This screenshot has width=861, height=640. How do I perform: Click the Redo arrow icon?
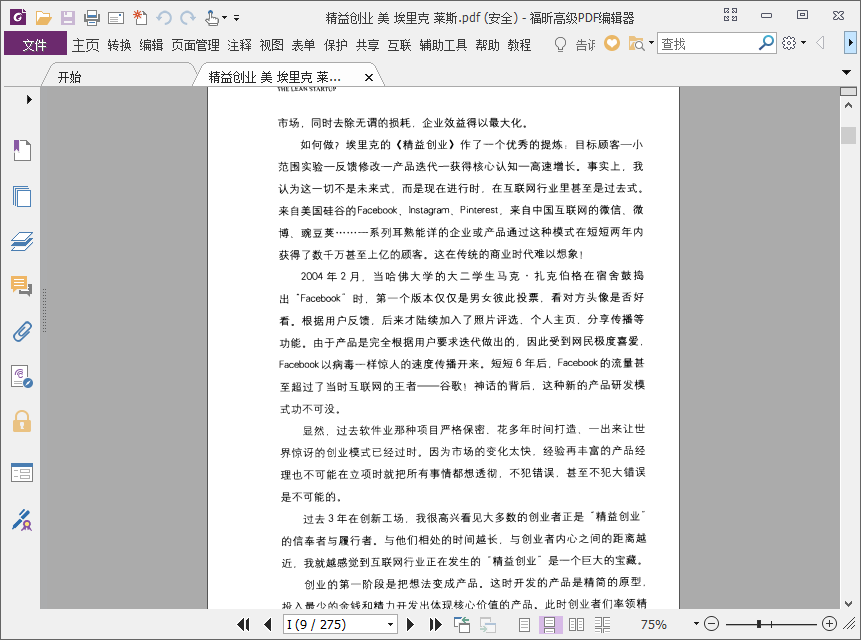pyautogui.click(x=188, y=18)
